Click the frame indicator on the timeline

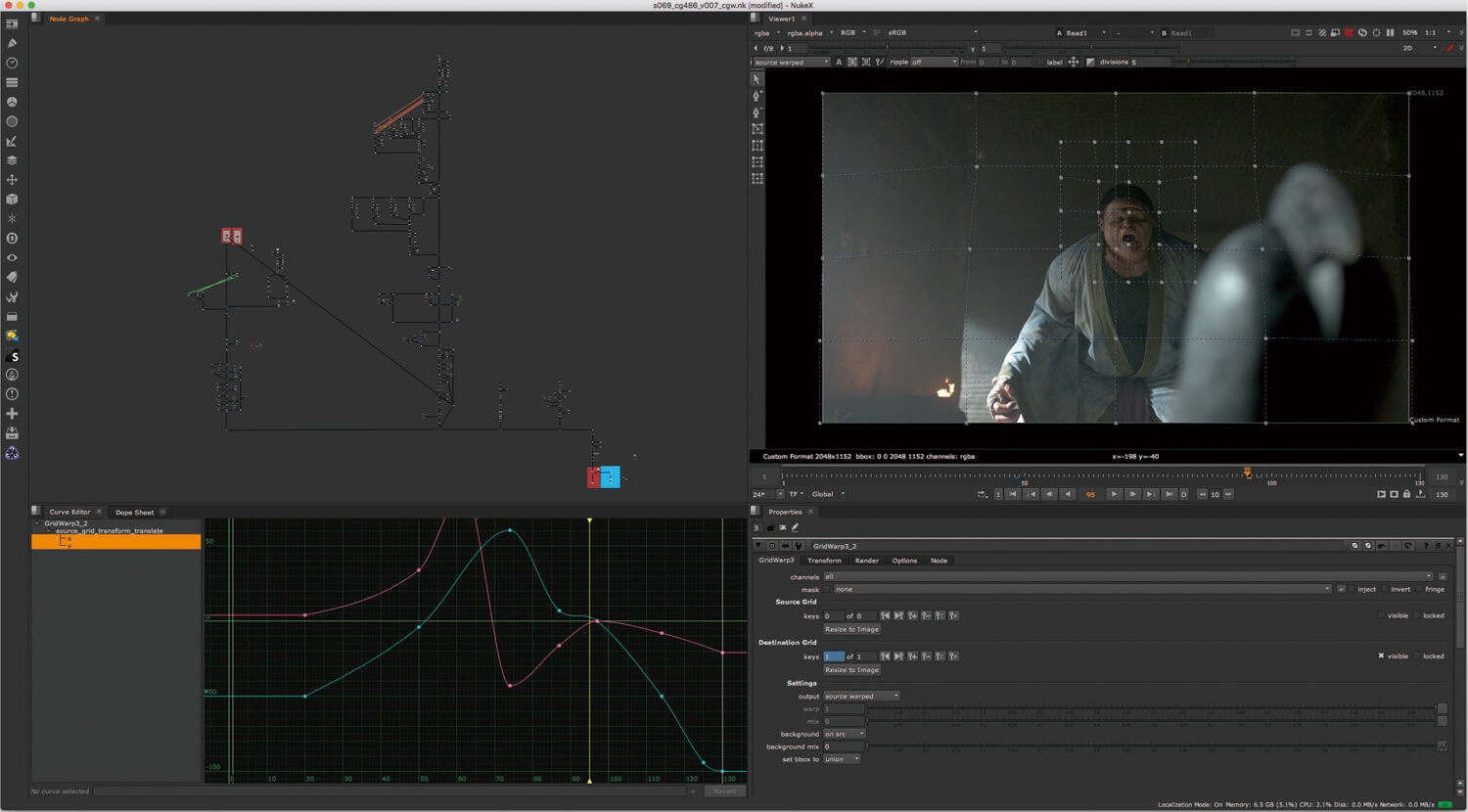1247,474
